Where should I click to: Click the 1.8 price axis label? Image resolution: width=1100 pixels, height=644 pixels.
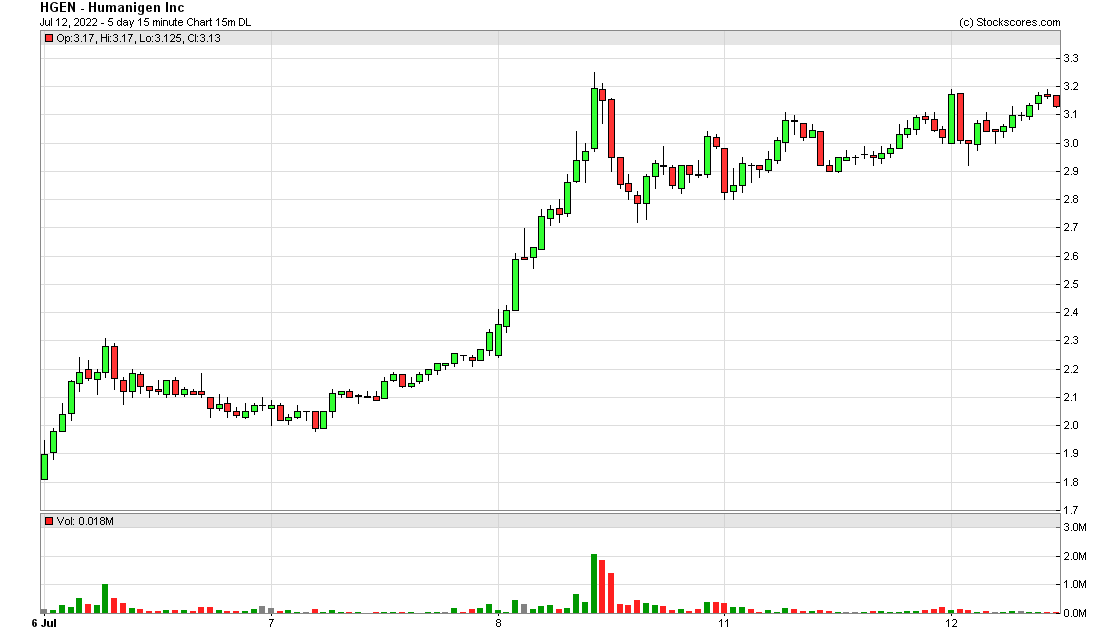pyautogui.click(x=1071, y=482)
